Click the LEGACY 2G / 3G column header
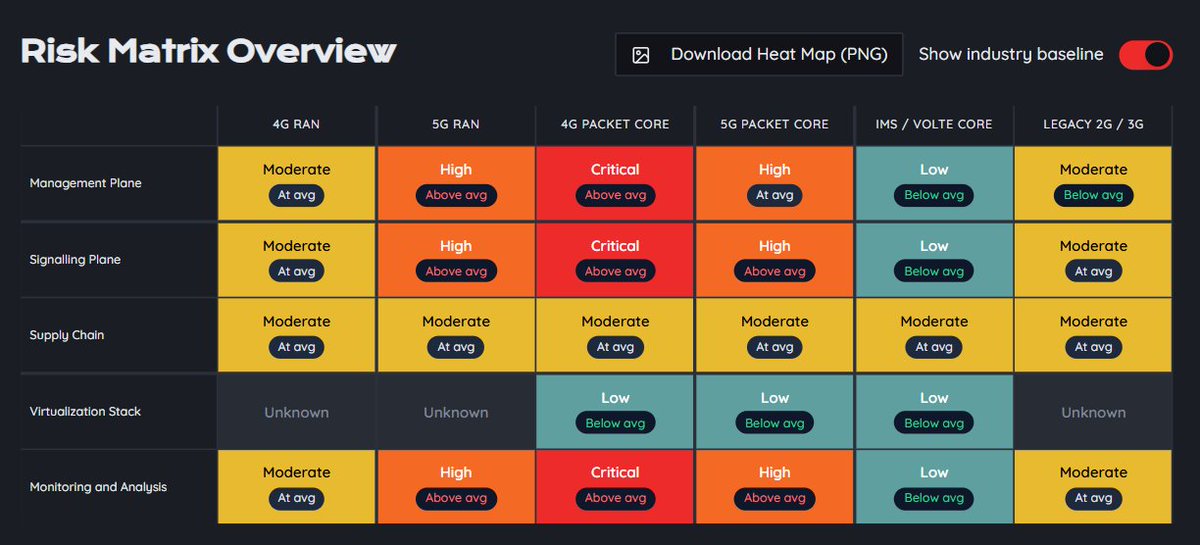This screenshot has width=1200, height=545. click(x=1093, y=125)
